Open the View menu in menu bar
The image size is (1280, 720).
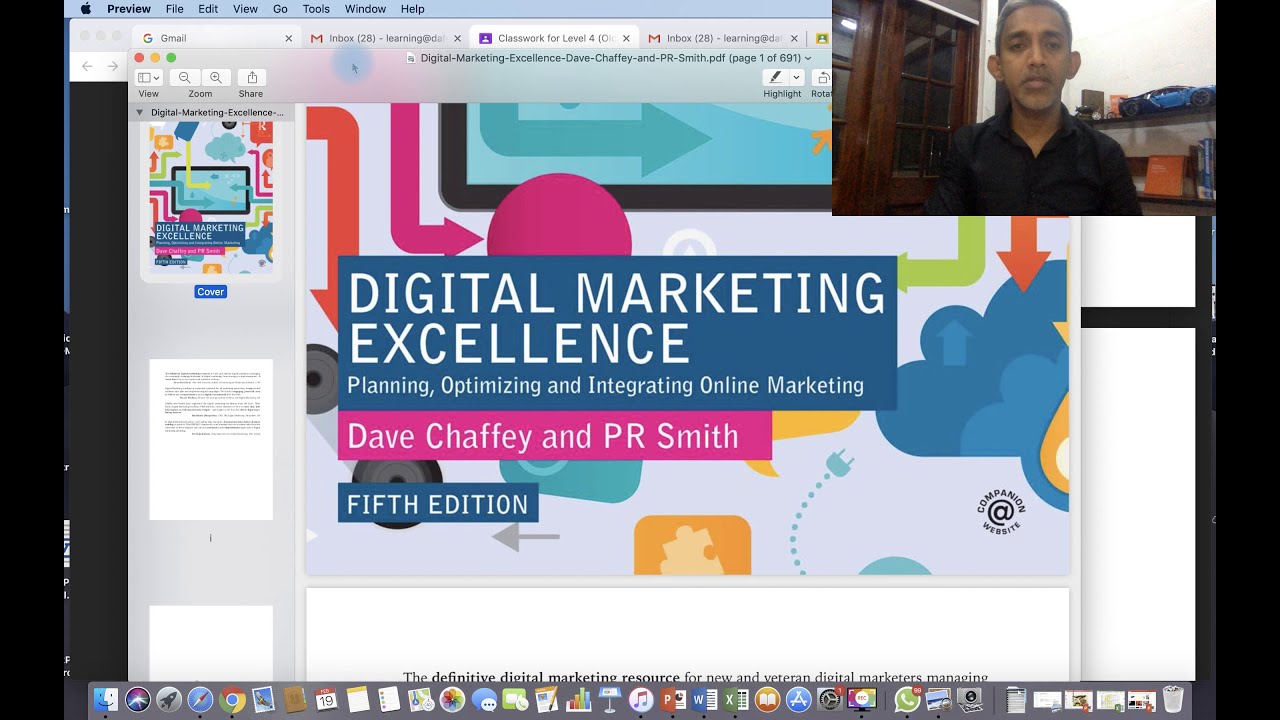pyautogui.click(x=245, y=9)
